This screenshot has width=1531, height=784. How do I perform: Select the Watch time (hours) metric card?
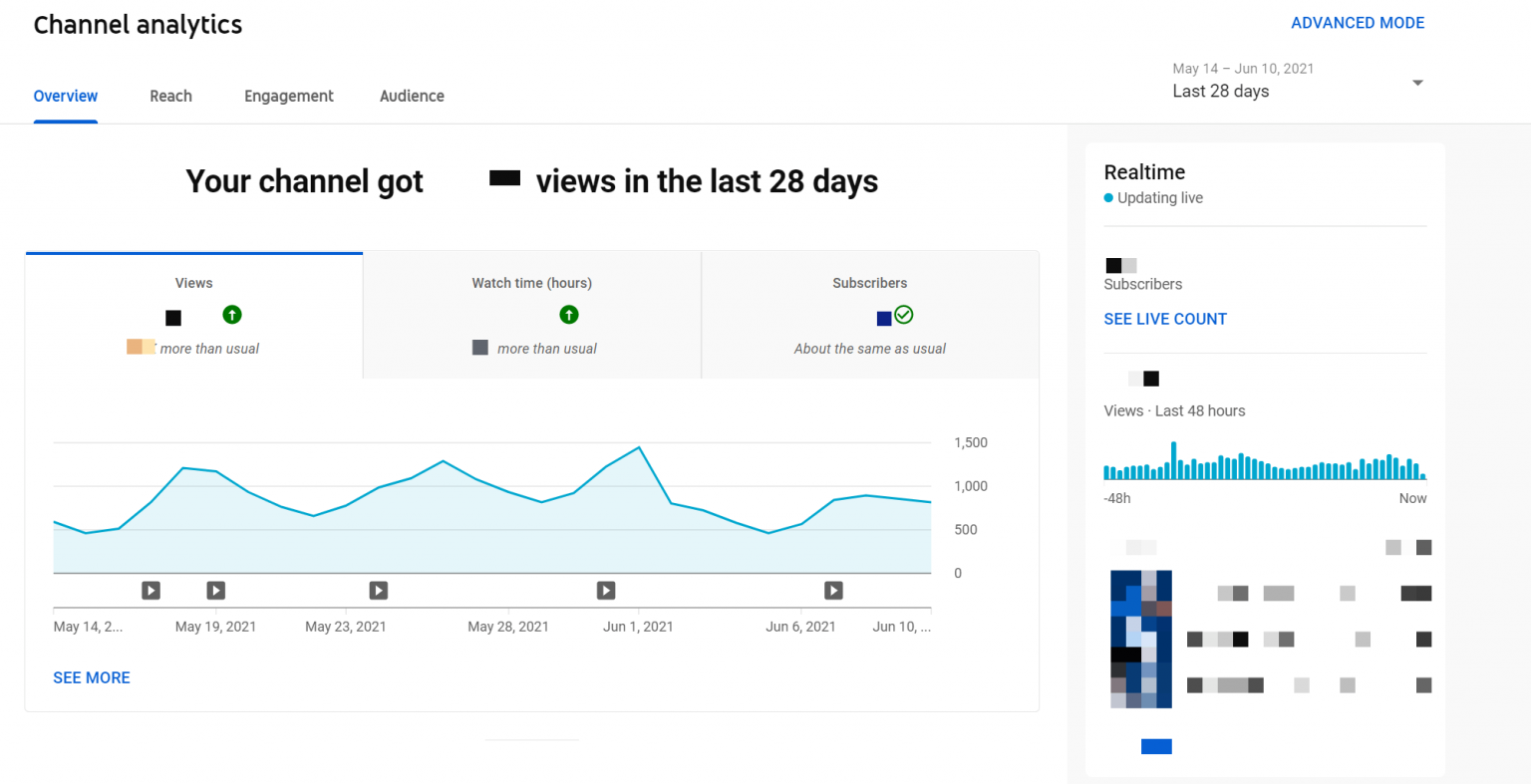[531, 314]
